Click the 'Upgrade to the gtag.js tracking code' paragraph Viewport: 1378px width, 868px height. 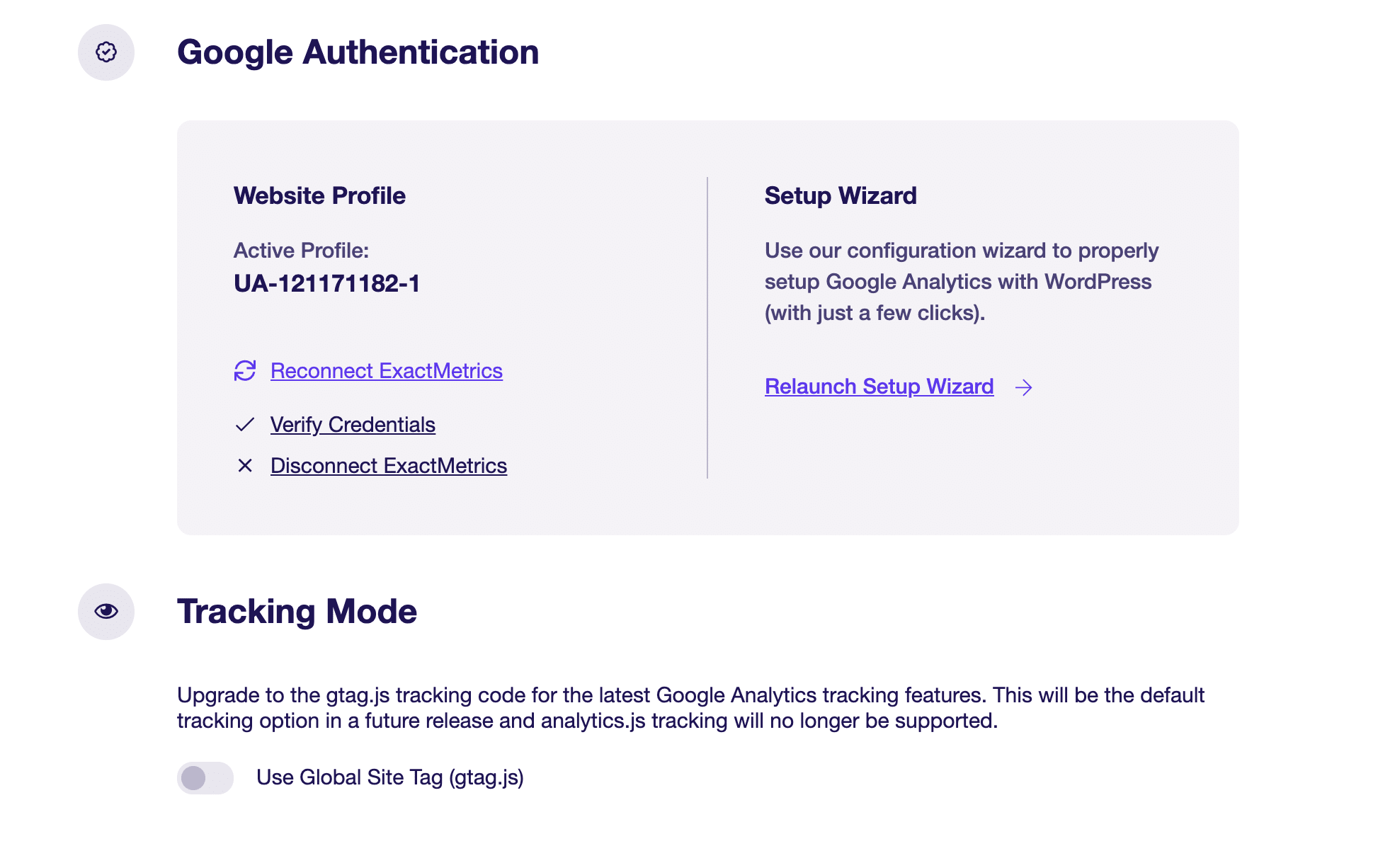click(690, 708)
